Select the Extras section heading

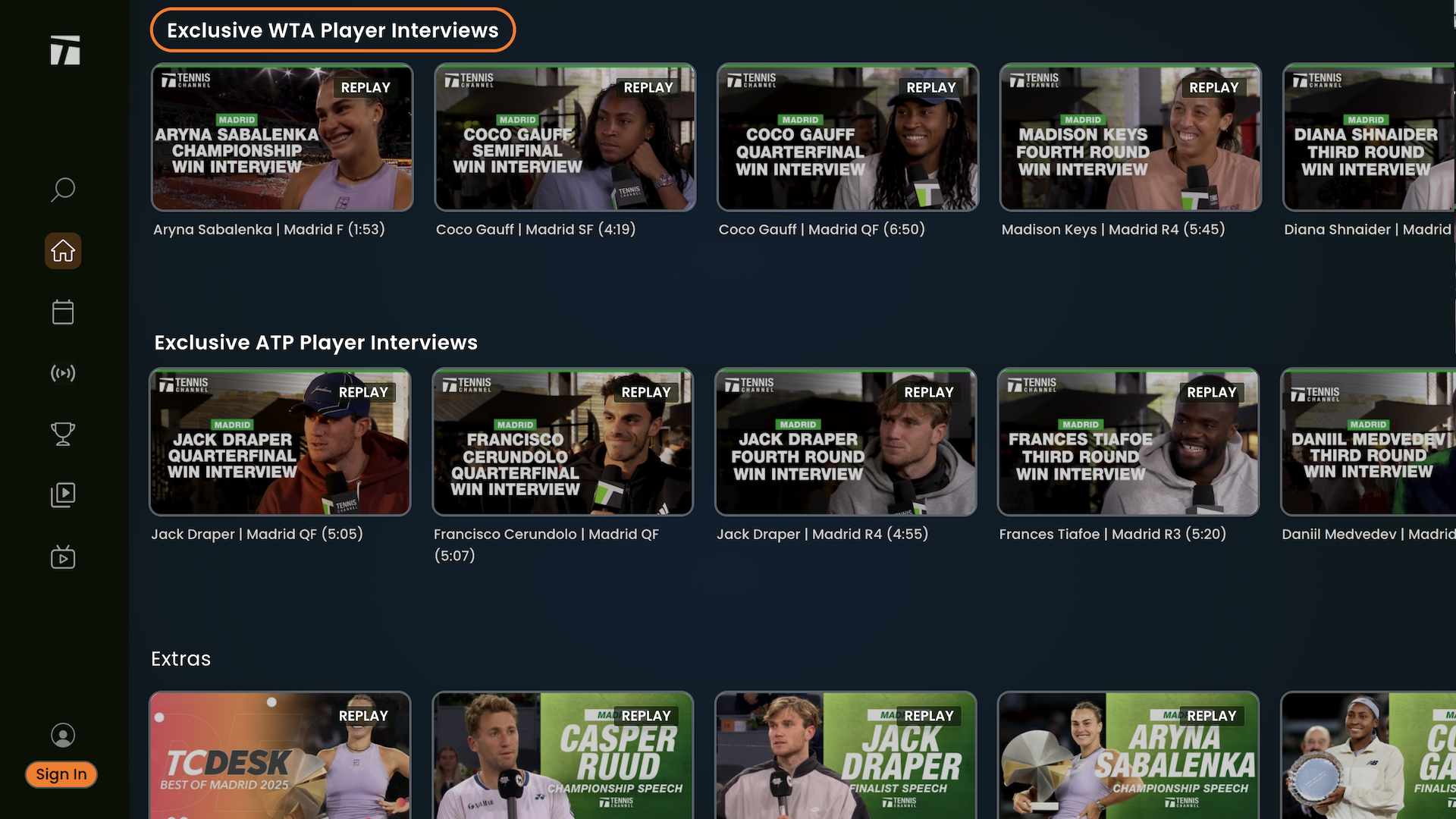tap(181, 659)
